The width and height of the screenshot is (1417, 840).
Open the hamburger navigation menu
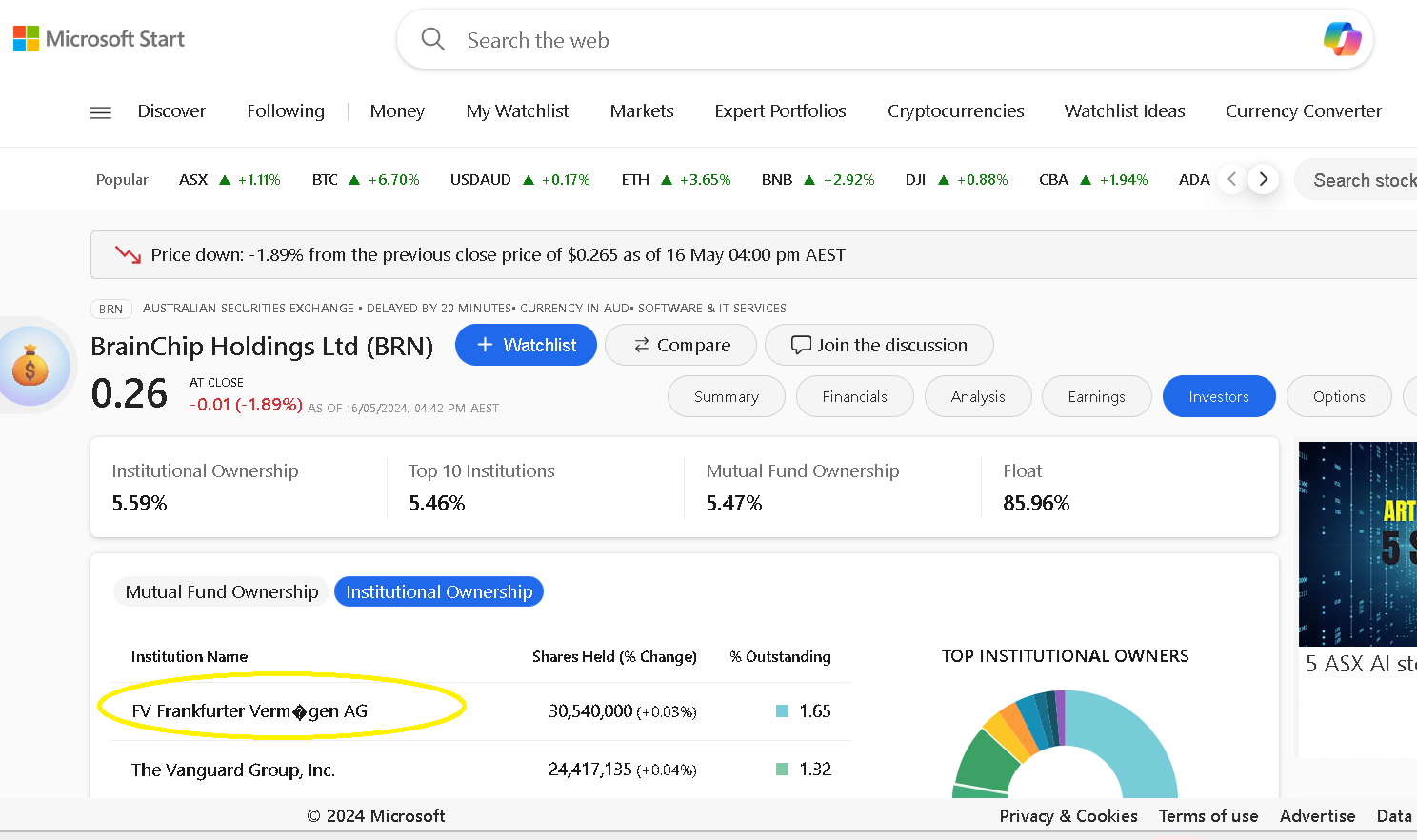pyautogui.click(x=101, y=112)
